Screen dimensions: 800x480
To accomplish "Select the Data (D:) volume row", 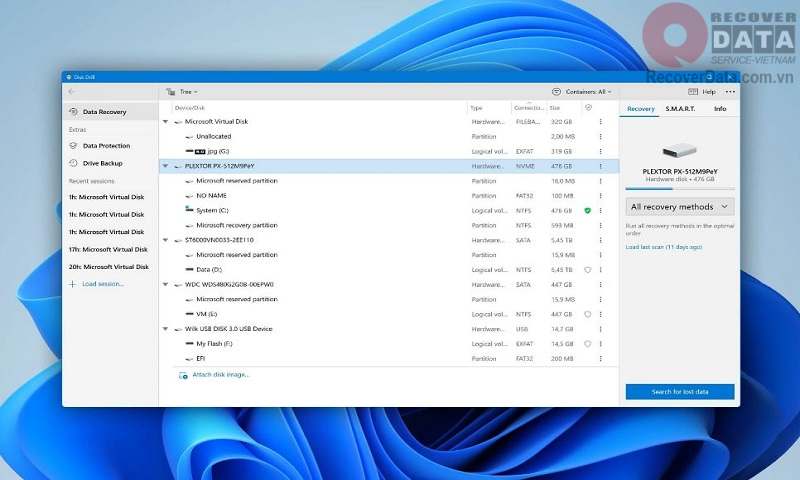I will 389,270.
